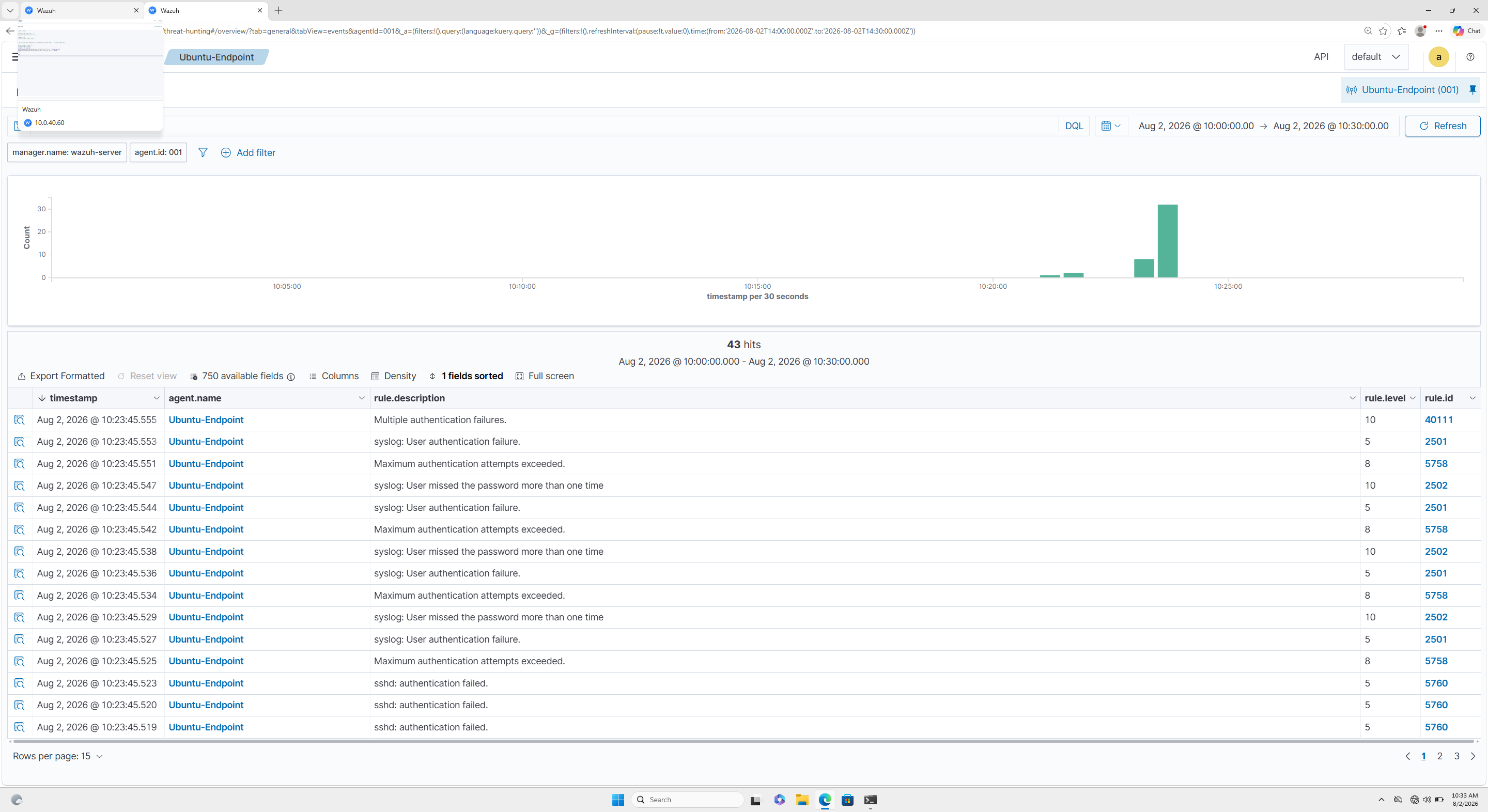This screenshot has height=812, width=1488.
Task: Inspect the 10:23:45.534 event details
Action: [20, 596]
